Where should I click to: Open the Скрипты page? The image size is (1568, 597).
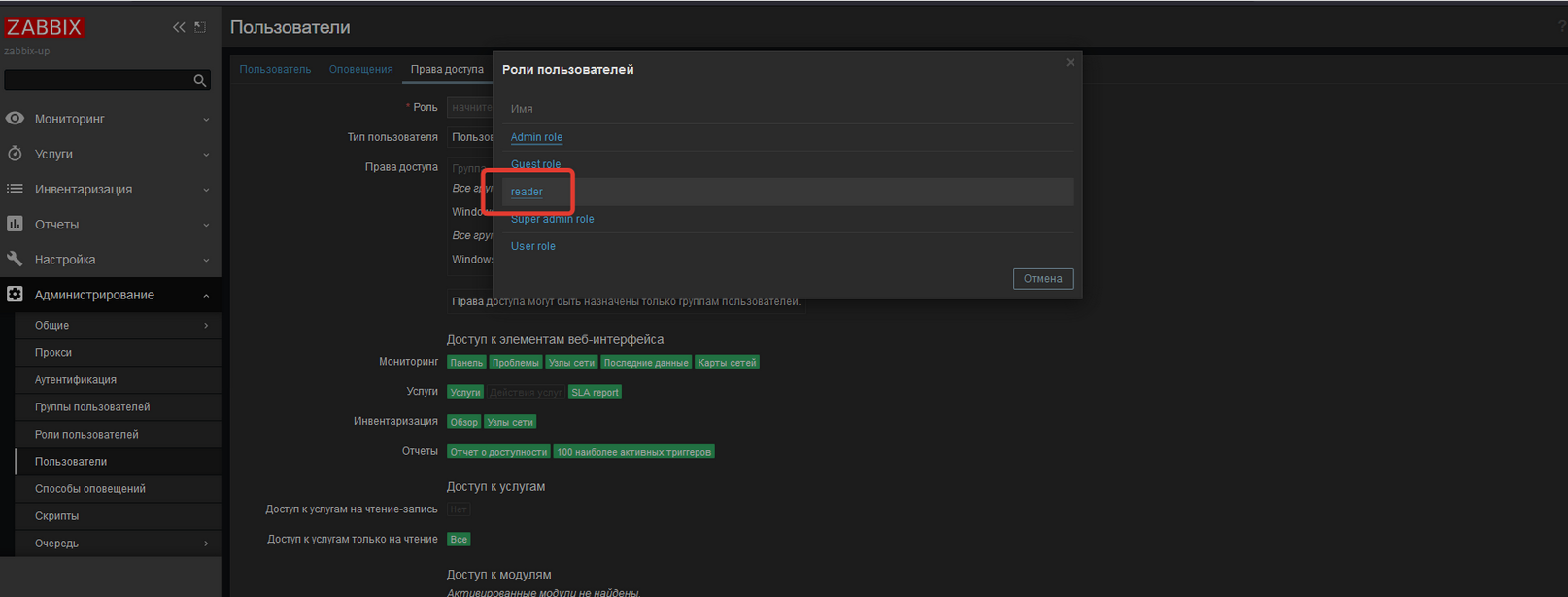(119, 515)
